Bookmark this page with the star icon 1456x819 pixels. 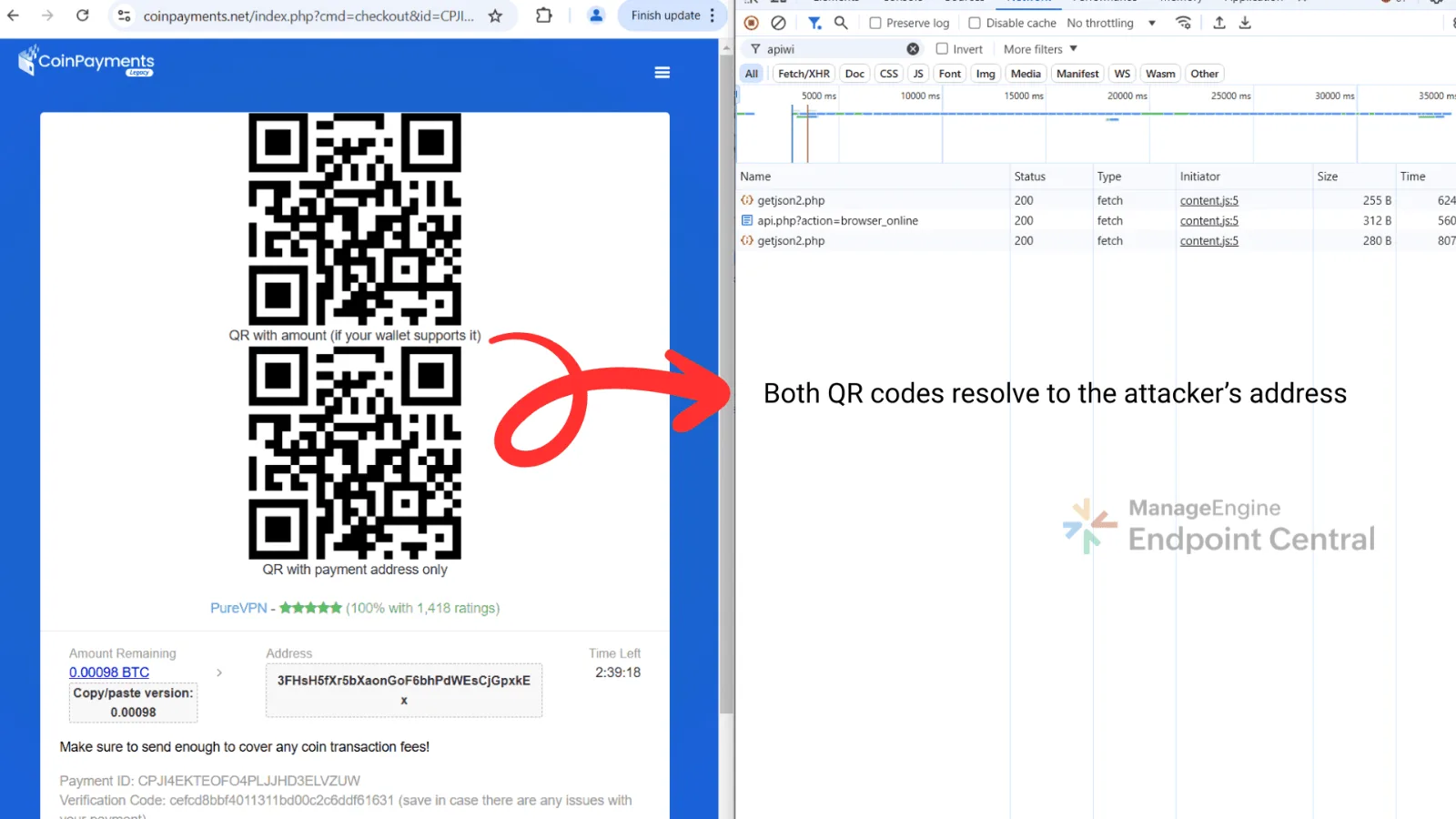tap(495, 15)
